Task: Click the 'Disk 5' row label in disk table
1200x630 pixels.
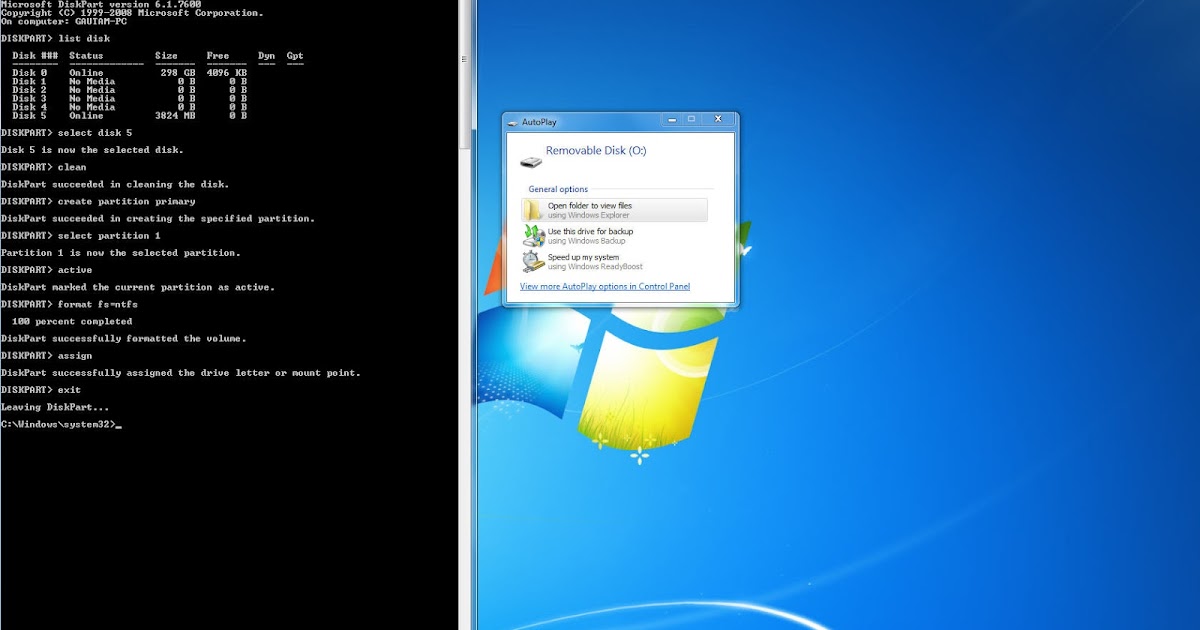Action: (29, 116)
